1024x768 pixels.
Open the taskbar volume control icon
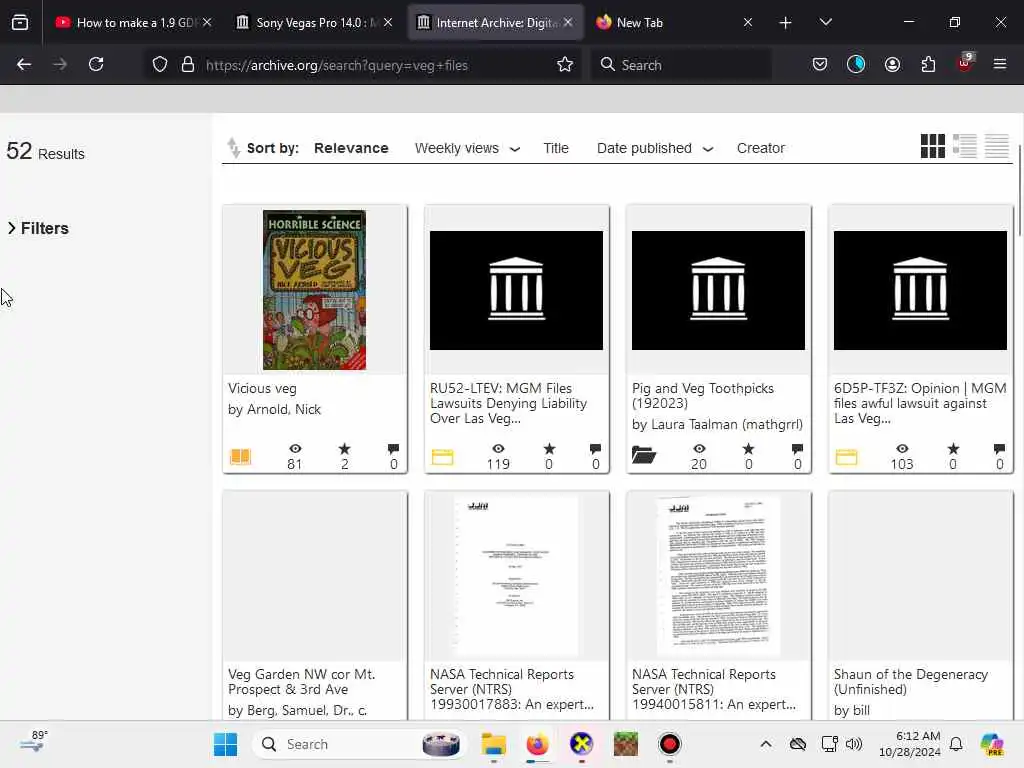pos(854,744)
